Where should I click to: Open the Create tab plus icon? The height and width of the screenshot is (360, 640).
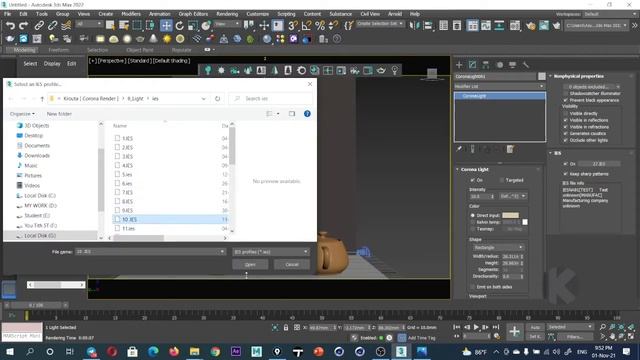[x=459, y=64]
